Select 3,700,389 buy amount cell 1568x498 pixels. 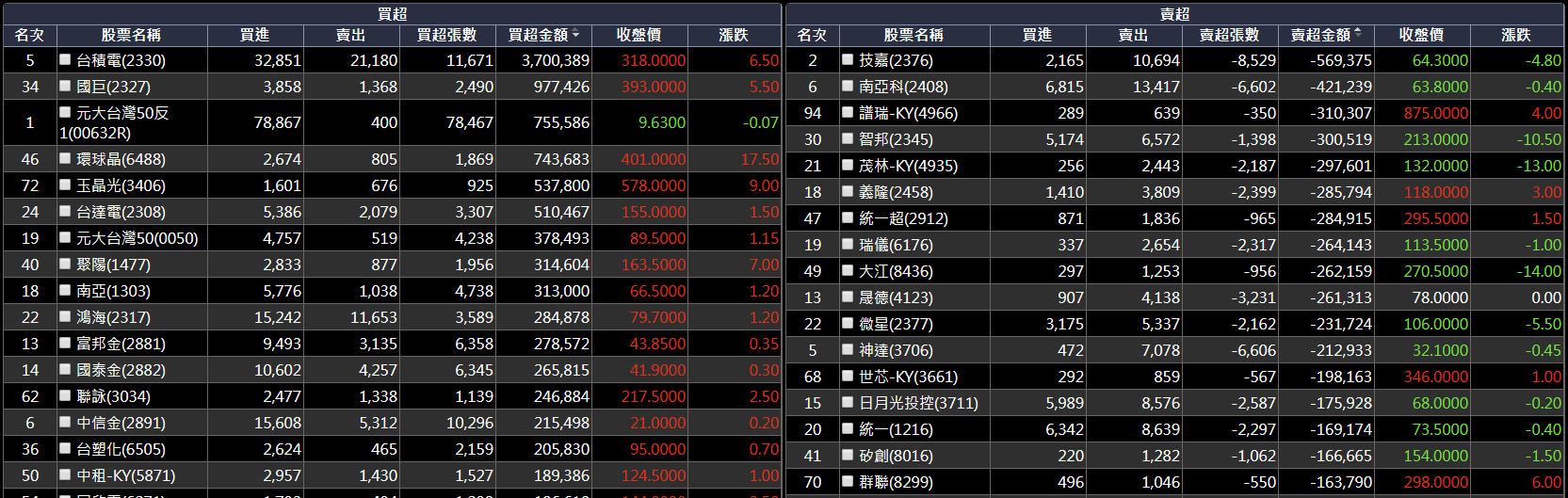[x=556, y=60]
